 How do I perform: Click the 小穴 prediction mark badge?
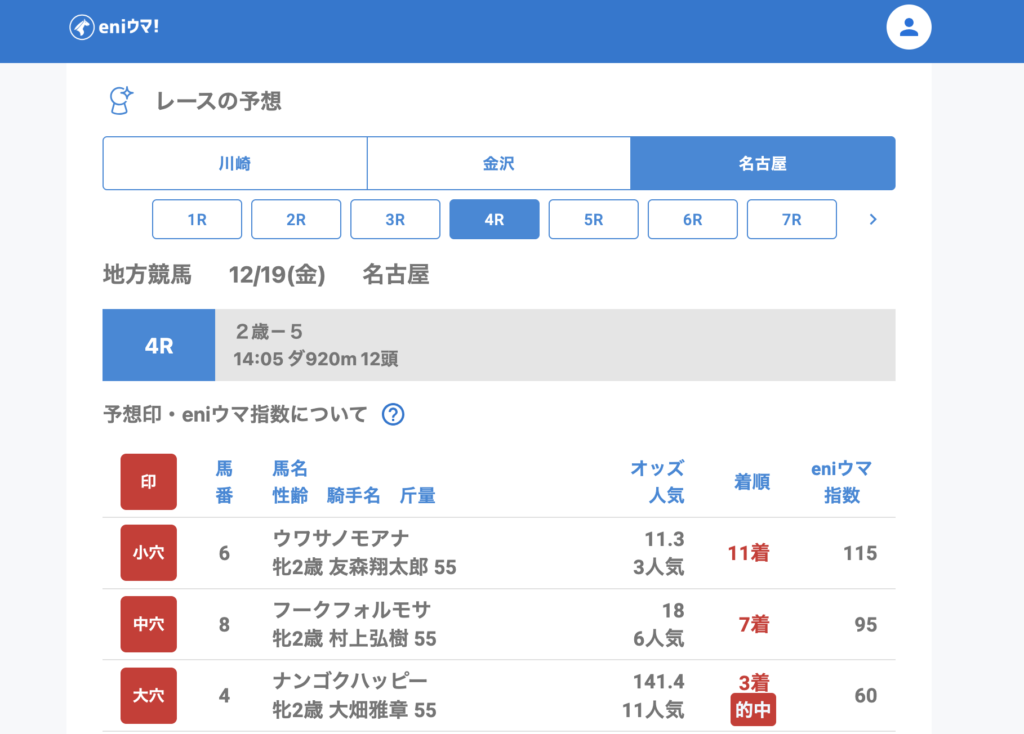point(148,553)
